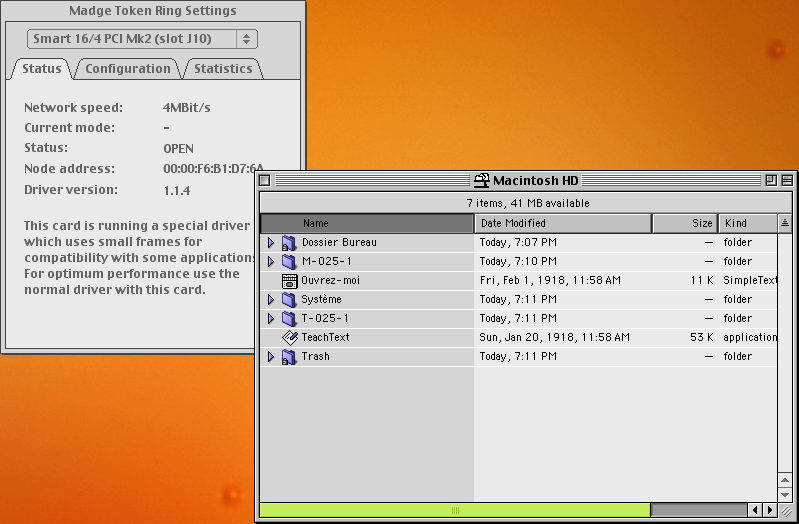The width and height of the screenshot is (799, 524).
Task: Select the TeachText application icon
Action: pos(289,338)
